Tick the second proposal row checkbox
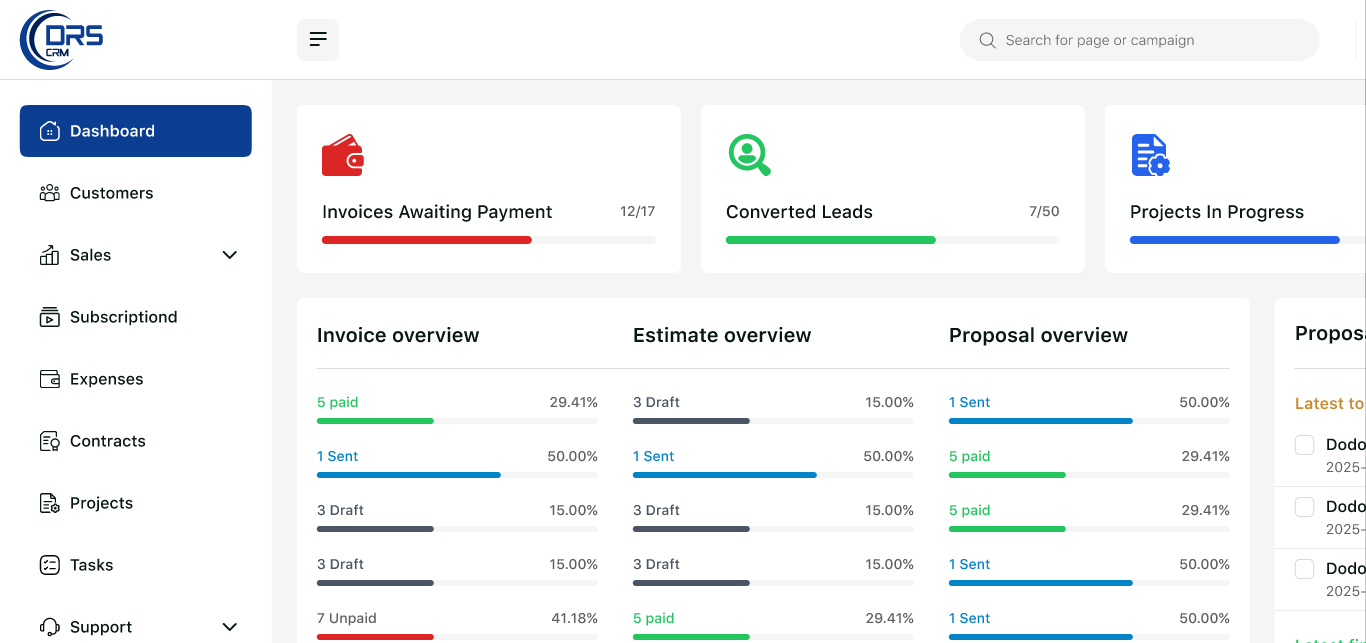The image size is (1366, 643). click(1304, 507)
